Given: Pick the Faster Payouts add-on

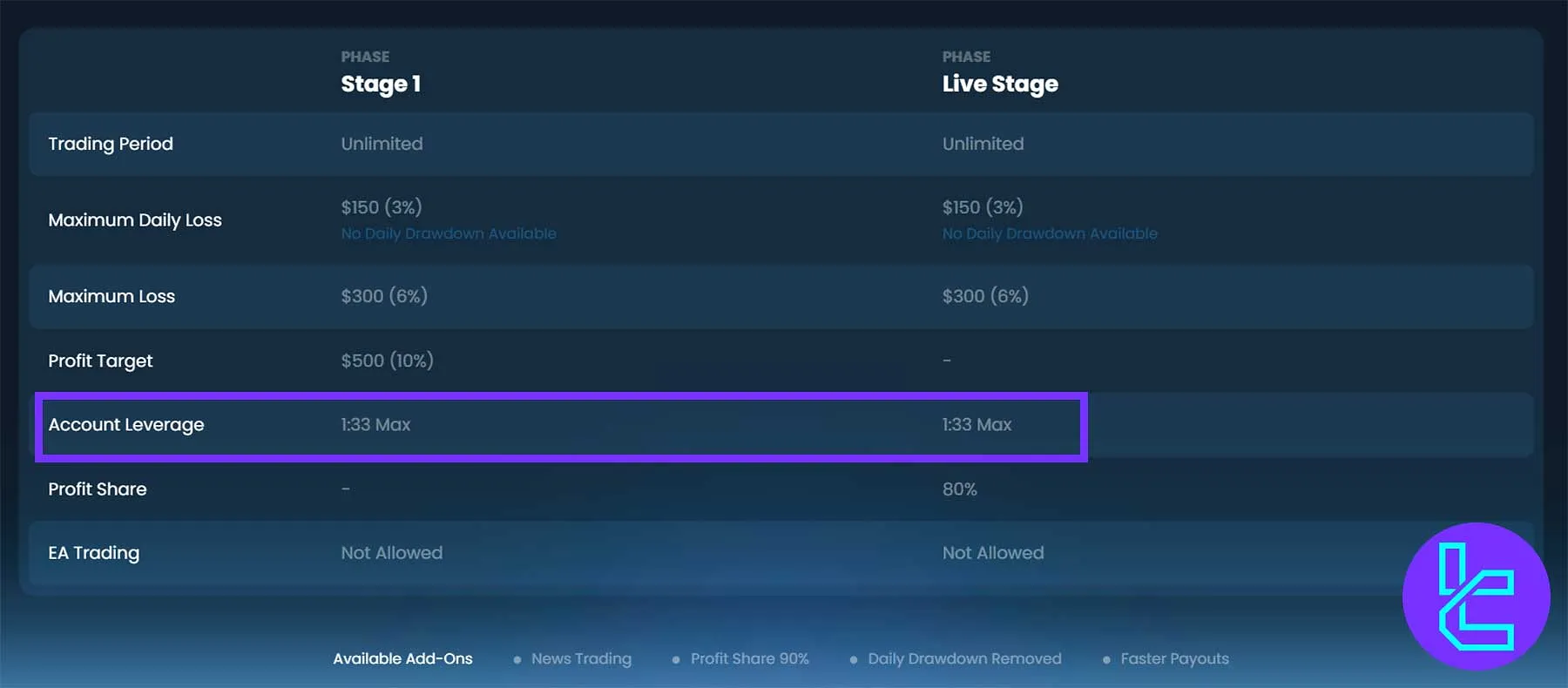Looking at the screenshot, I should click(x=1174, y=659).
